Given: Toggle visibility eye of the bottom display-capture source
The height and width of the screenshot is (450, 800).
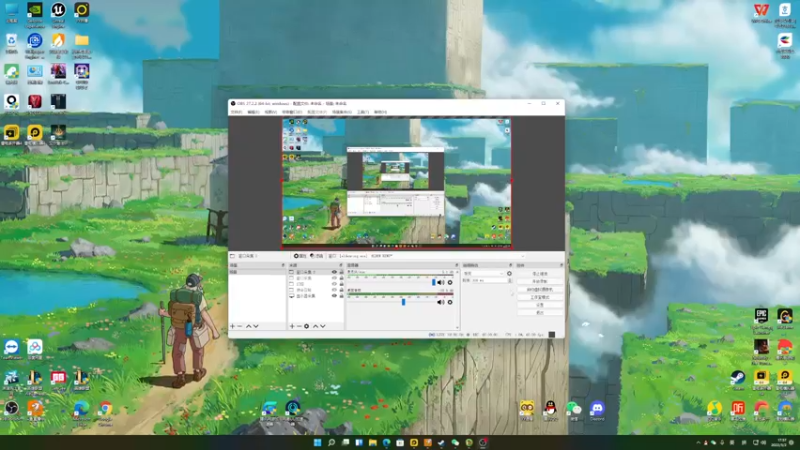Looking at the screenshot, I should pyautogui.click(x=334, y=295).
